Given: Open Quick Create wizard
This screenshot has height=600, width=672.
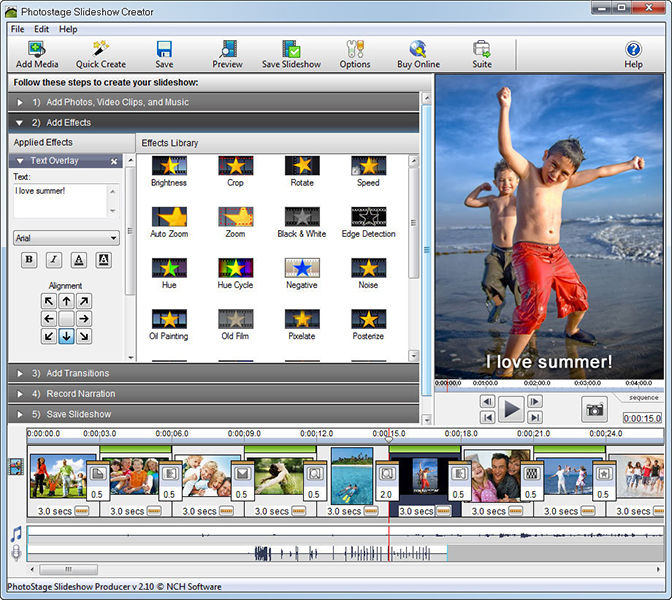Looking at the screenshot, I should pos(101,50).
